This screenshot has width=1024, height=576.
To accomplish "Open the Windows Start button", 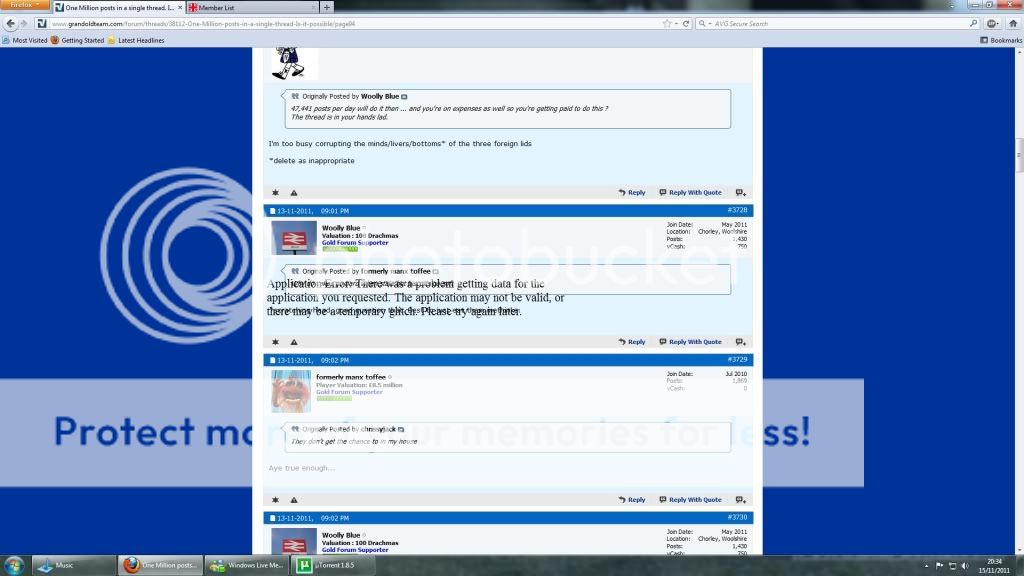I will coord(14,566).
